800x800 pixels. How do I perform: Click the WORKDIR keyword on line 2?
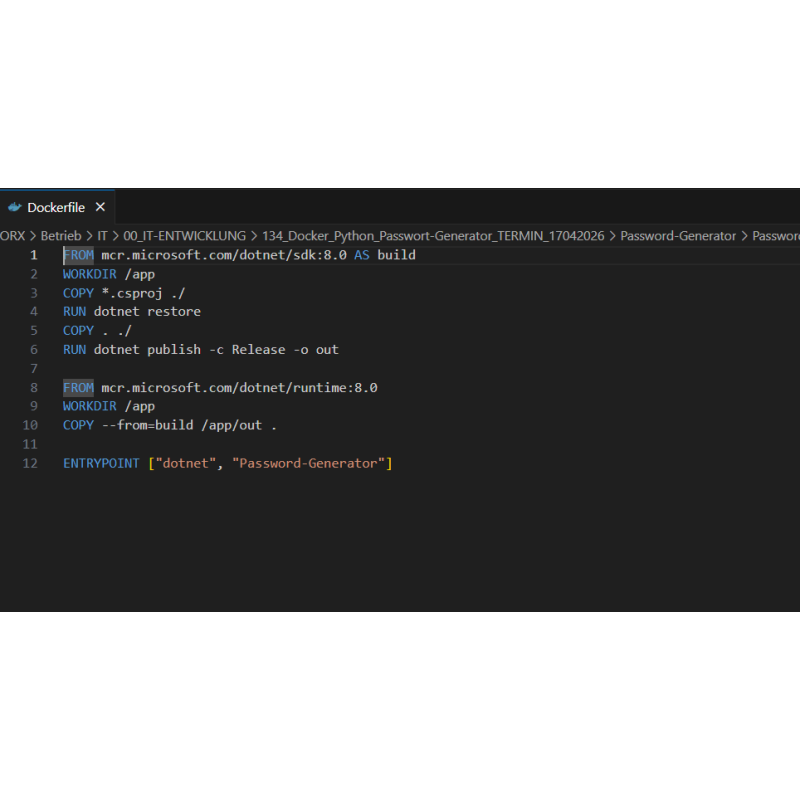click(x=89, y=274)
